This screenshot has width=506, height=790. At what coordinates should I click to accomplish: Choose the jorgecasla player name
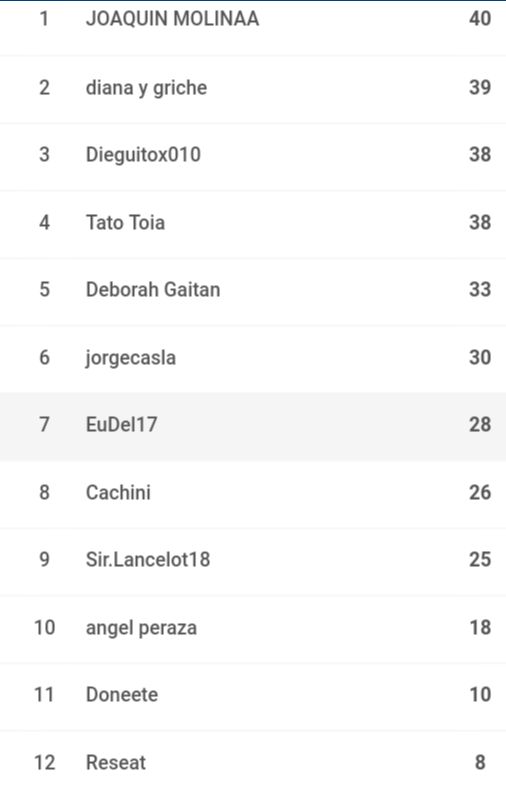coord(131,358)
